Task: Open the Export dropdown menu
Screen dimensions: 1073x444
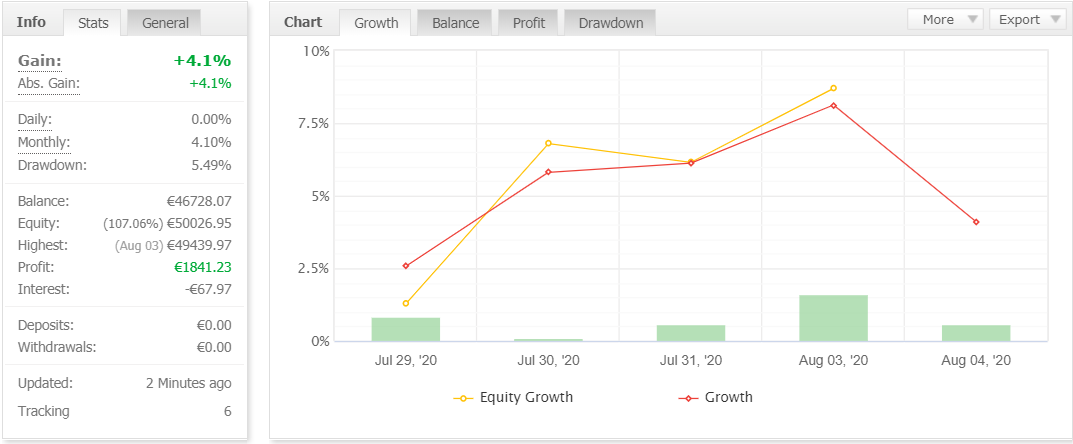Action: [1027, 20]
